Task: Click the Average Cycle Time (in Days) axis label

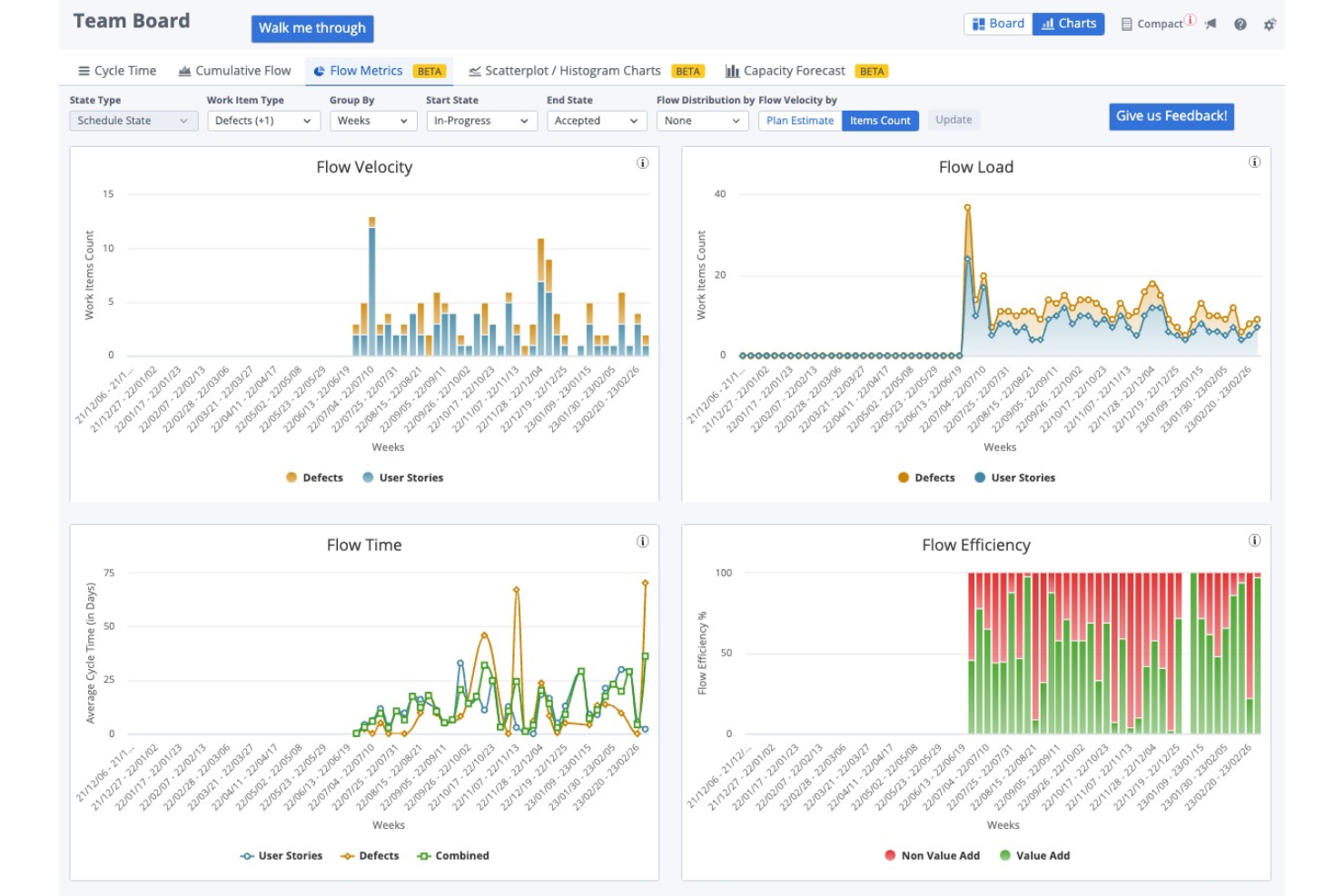Action: click(90, 653)
